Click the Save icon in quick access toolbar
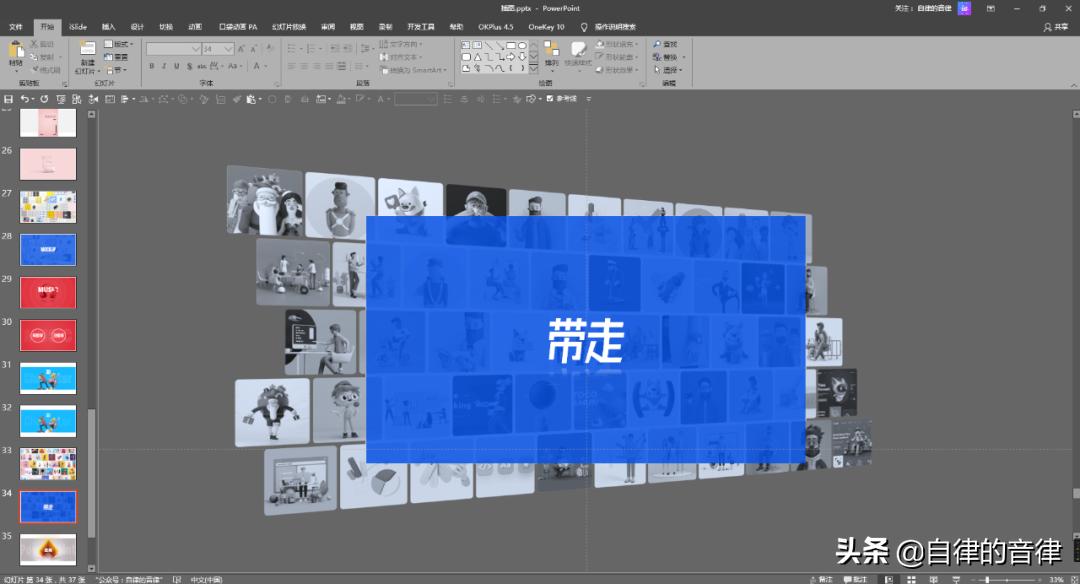The height and width of the screenshot is (584, 1080). point(8,99)
